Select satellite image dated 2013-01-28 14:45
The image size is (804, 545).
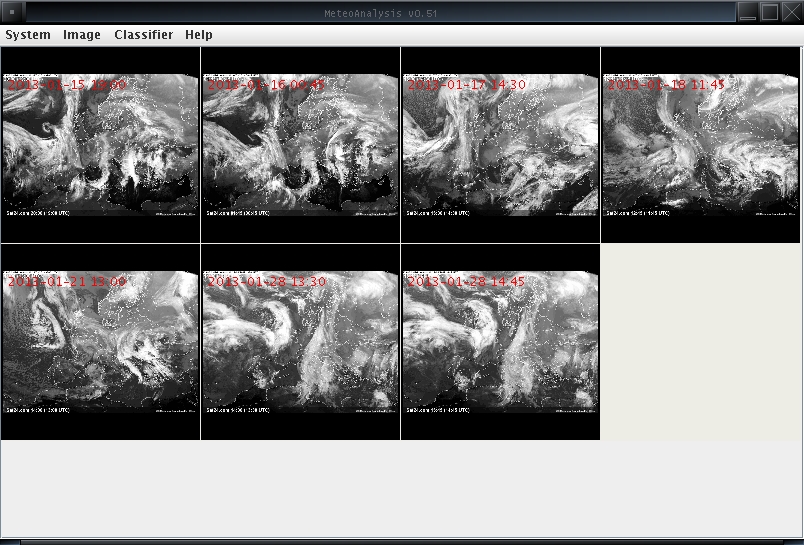[500, 342]
